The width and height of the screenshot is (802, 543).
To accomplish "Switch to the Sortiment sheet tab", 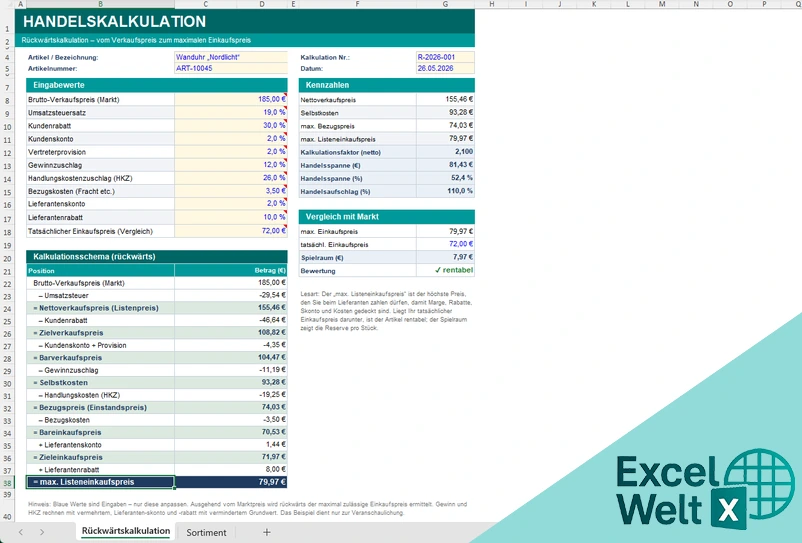I will point(206,532).
